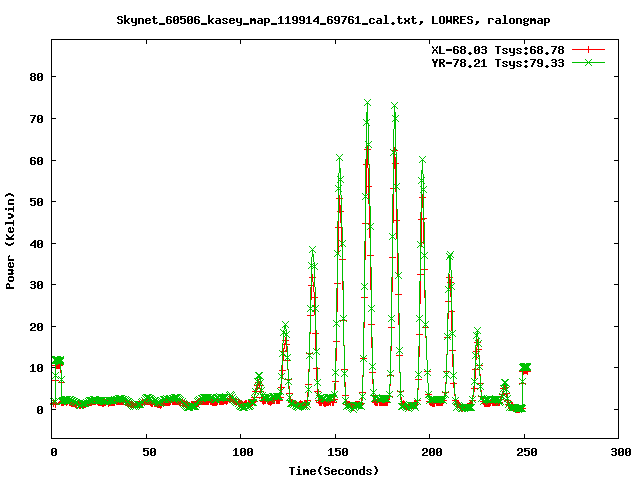Click y-axis tick label 60
Image resolution: width=640 pixels, height=480 pixels.
click(36, 161)
